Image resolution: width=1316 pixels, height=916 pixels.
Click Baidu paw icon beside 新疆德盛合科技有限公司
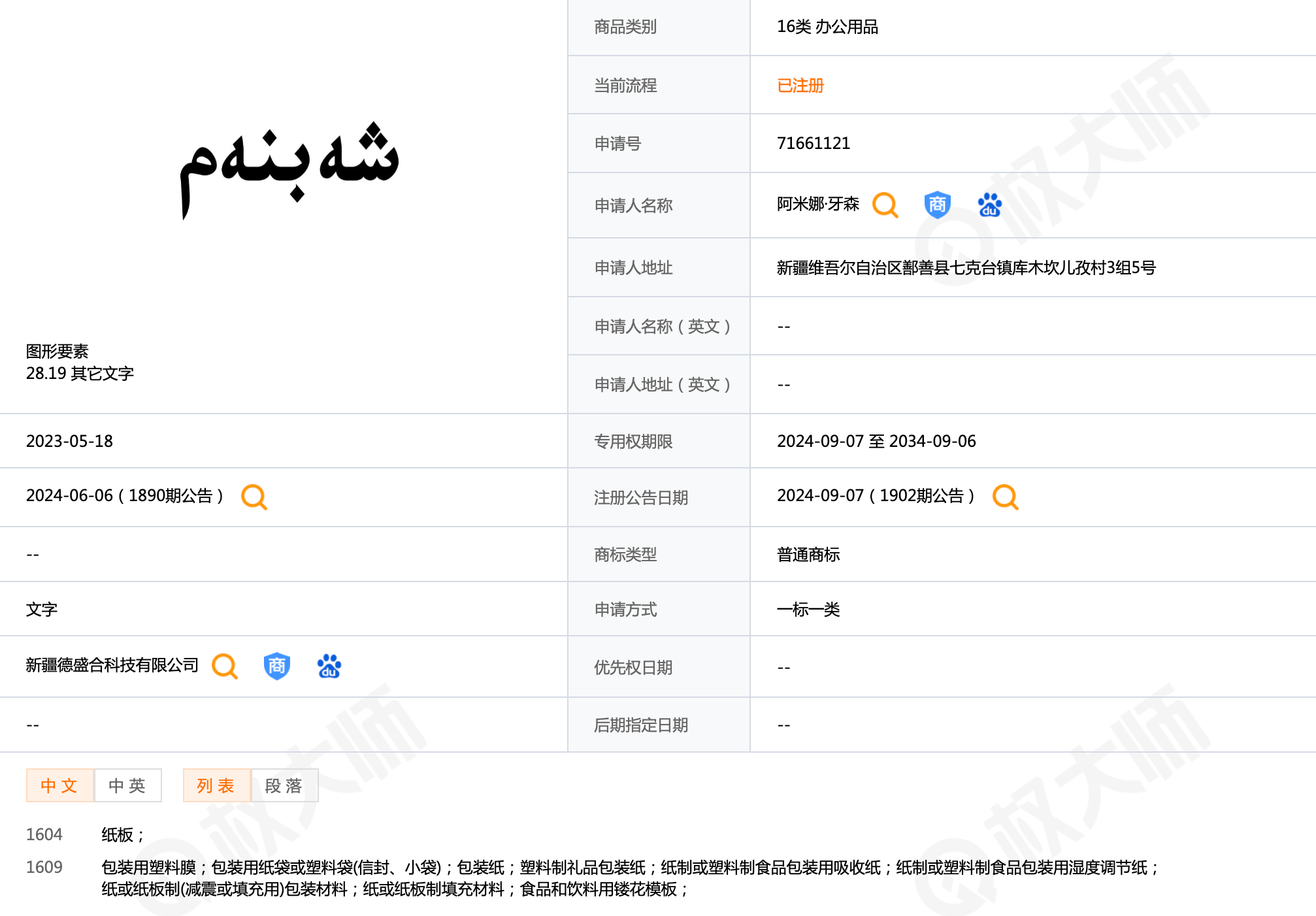pyautogui.click(x=329, y=666)
